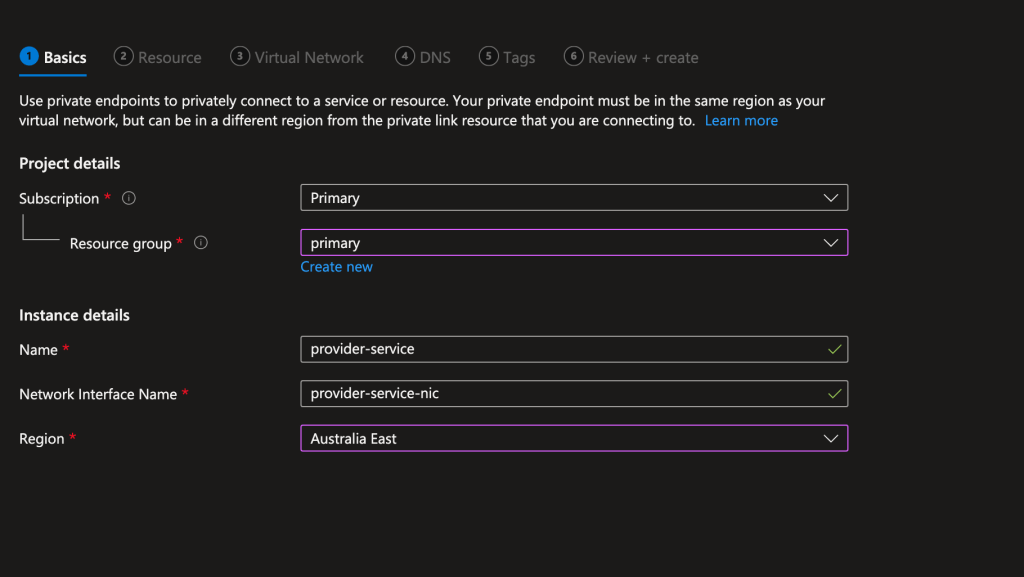The image size is (1024, 577).
Task: Click the info icon beside Subscription
Action: (x=128, y=198)
